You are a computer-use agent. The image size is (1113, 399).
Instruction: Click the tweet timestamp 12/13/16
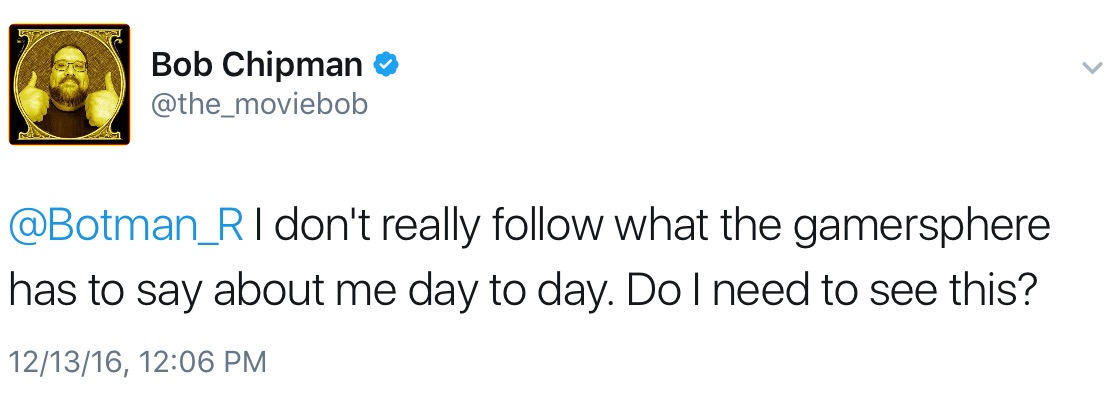tap(67, 361)
